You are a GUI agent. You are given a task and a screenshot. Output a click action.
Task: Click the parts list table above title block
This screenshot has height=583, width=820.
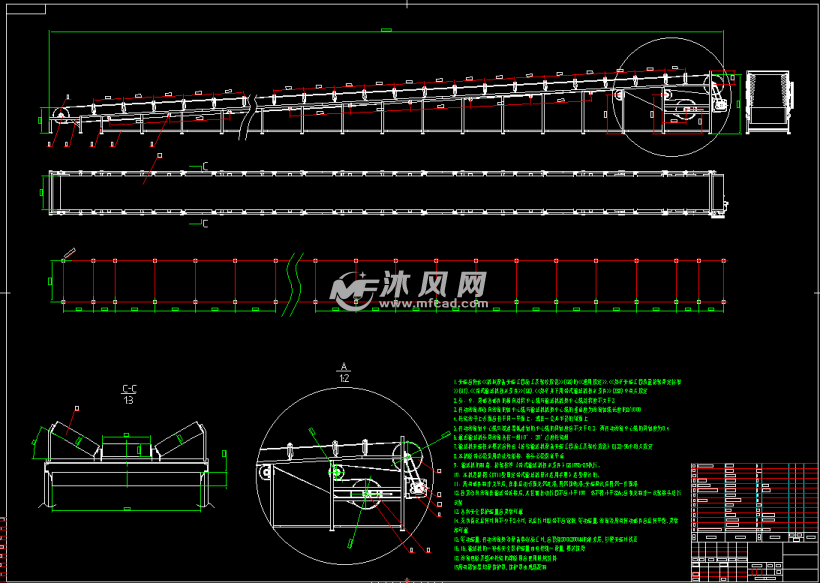pos(752,490)
